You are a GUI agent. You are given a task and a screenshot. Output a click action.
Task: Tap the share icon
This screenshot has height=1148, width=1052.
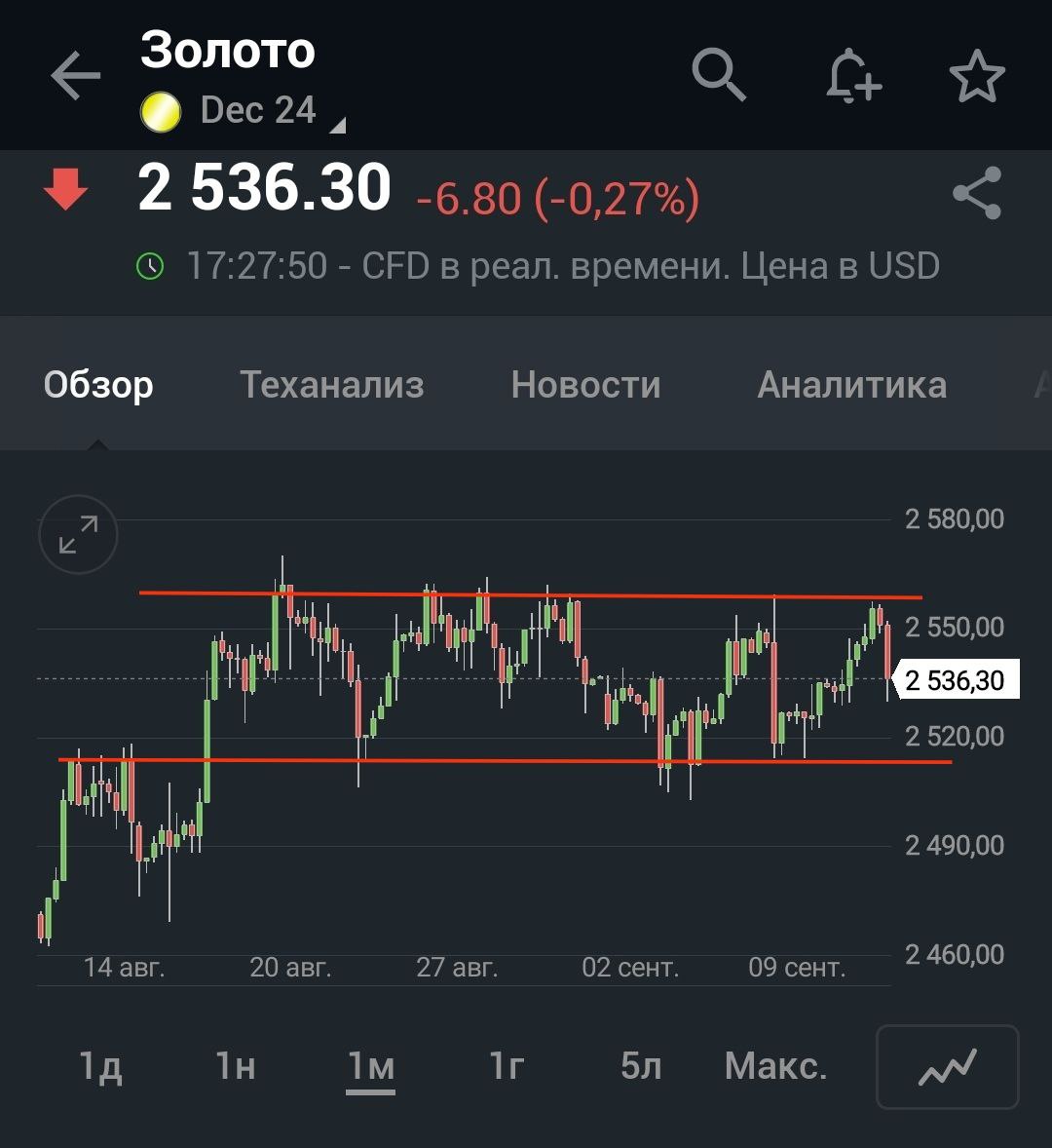(977, 193)
